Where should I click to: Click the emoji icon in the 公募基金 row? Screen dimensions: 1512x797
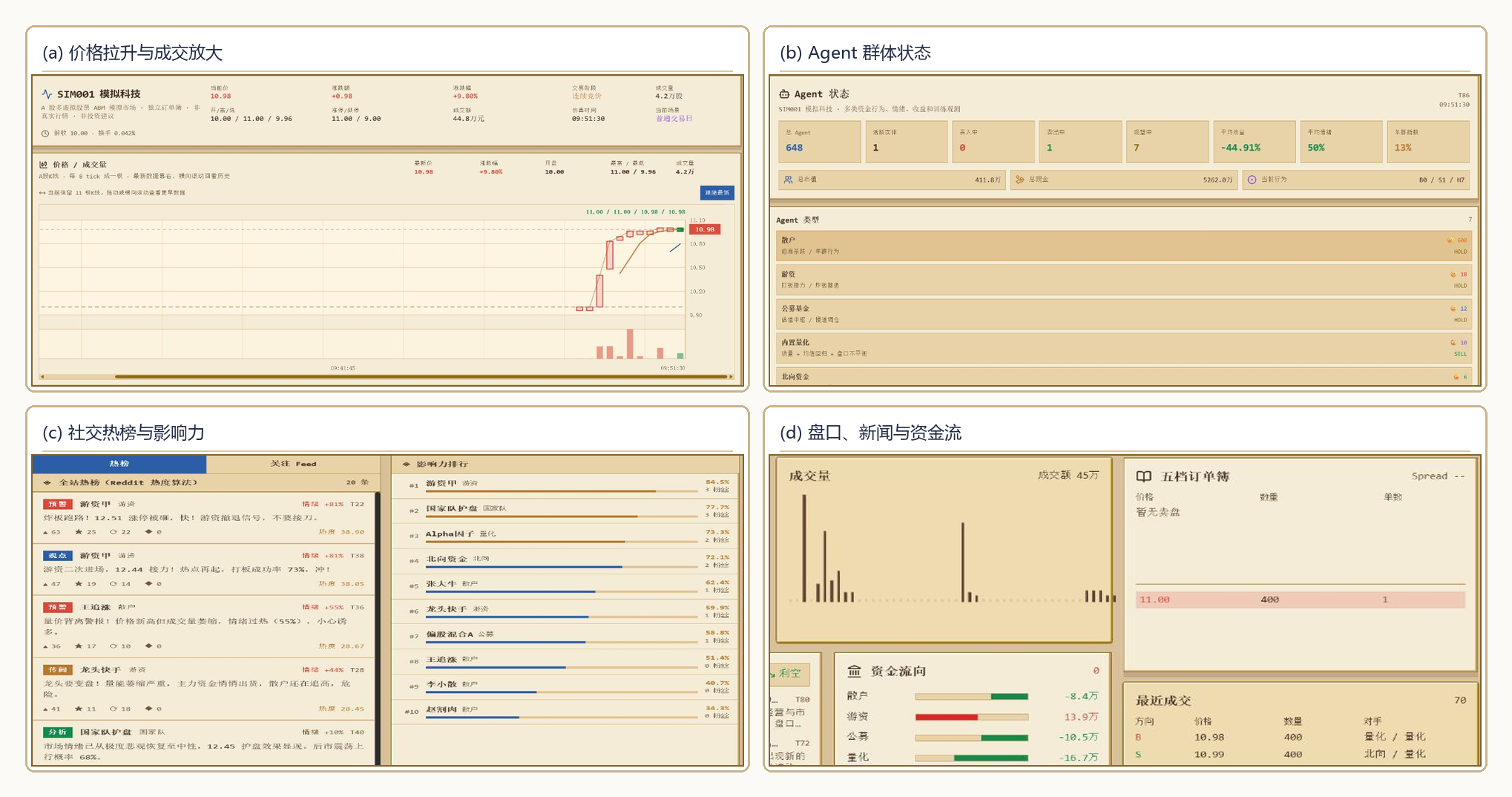click(1453, 309)
